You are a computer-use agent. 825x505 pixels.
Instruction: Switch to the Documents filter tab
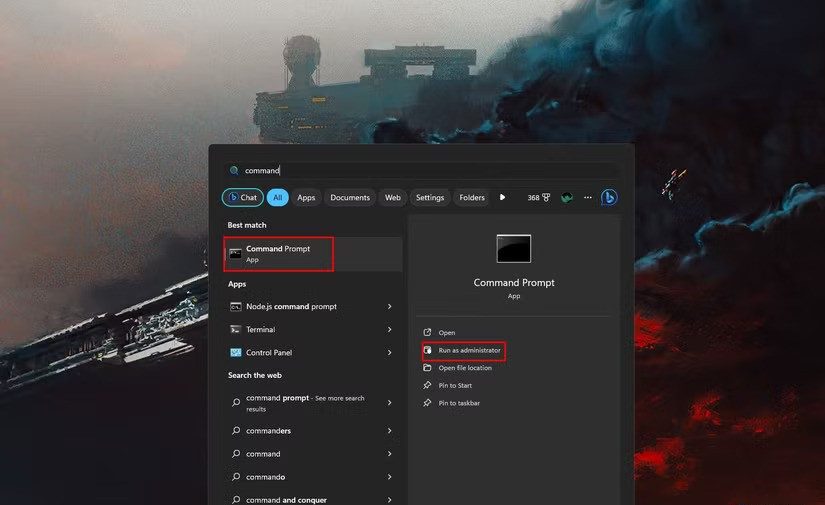point(350,198)
